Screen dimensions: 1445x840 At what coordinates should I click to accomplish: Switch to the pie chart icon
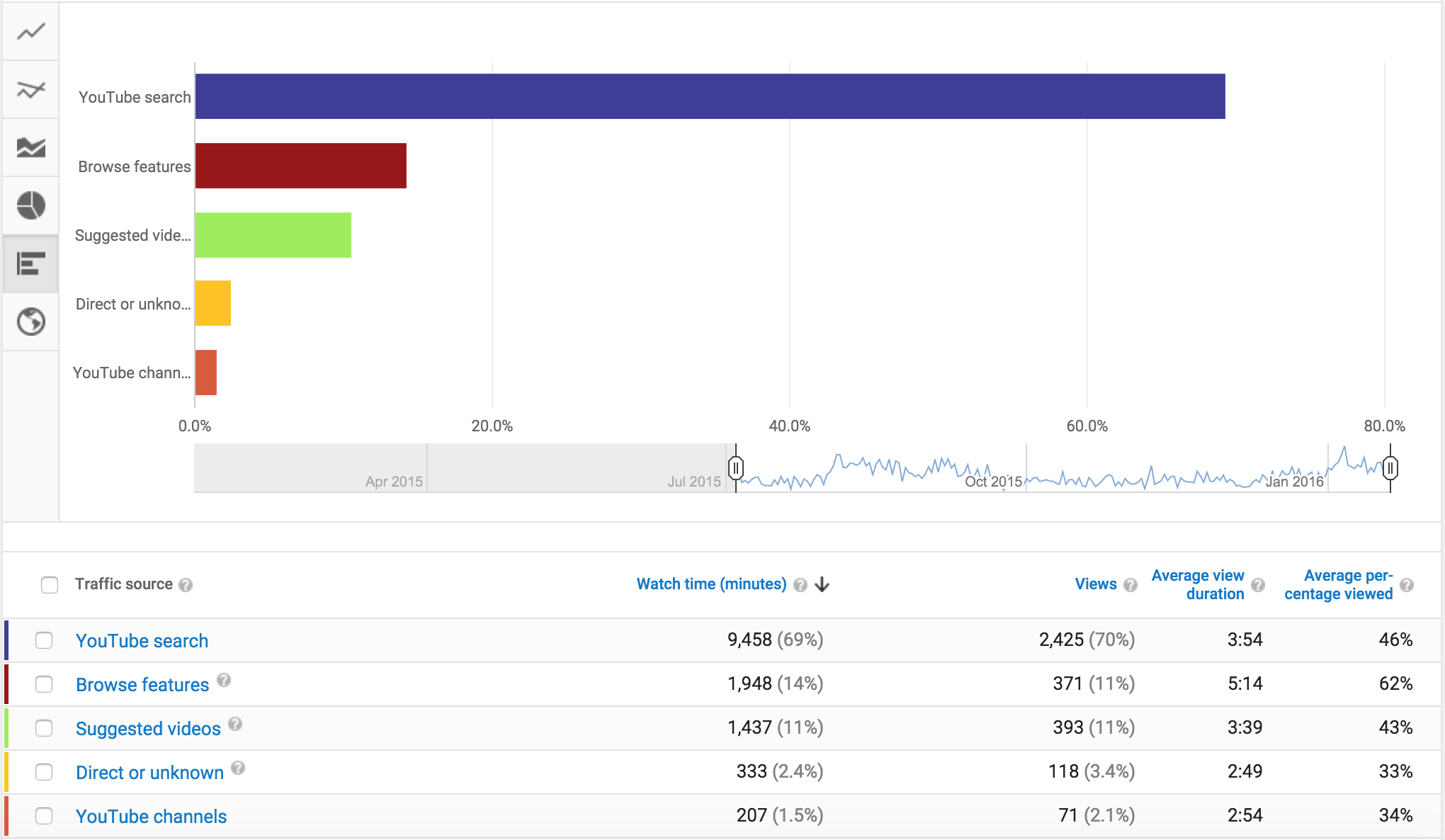click(x=31, y=205)
